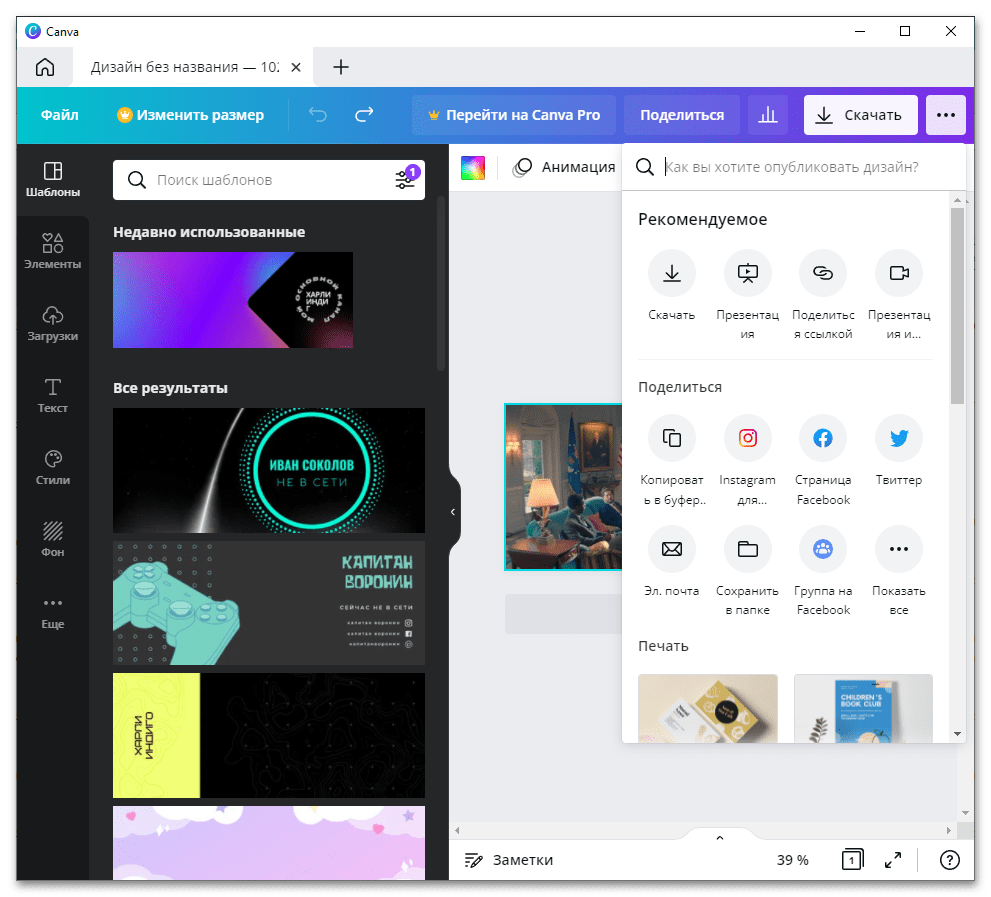Click the Скачать download button in the header
This screenshot has width=991, height=897.
tap(861, 115)
